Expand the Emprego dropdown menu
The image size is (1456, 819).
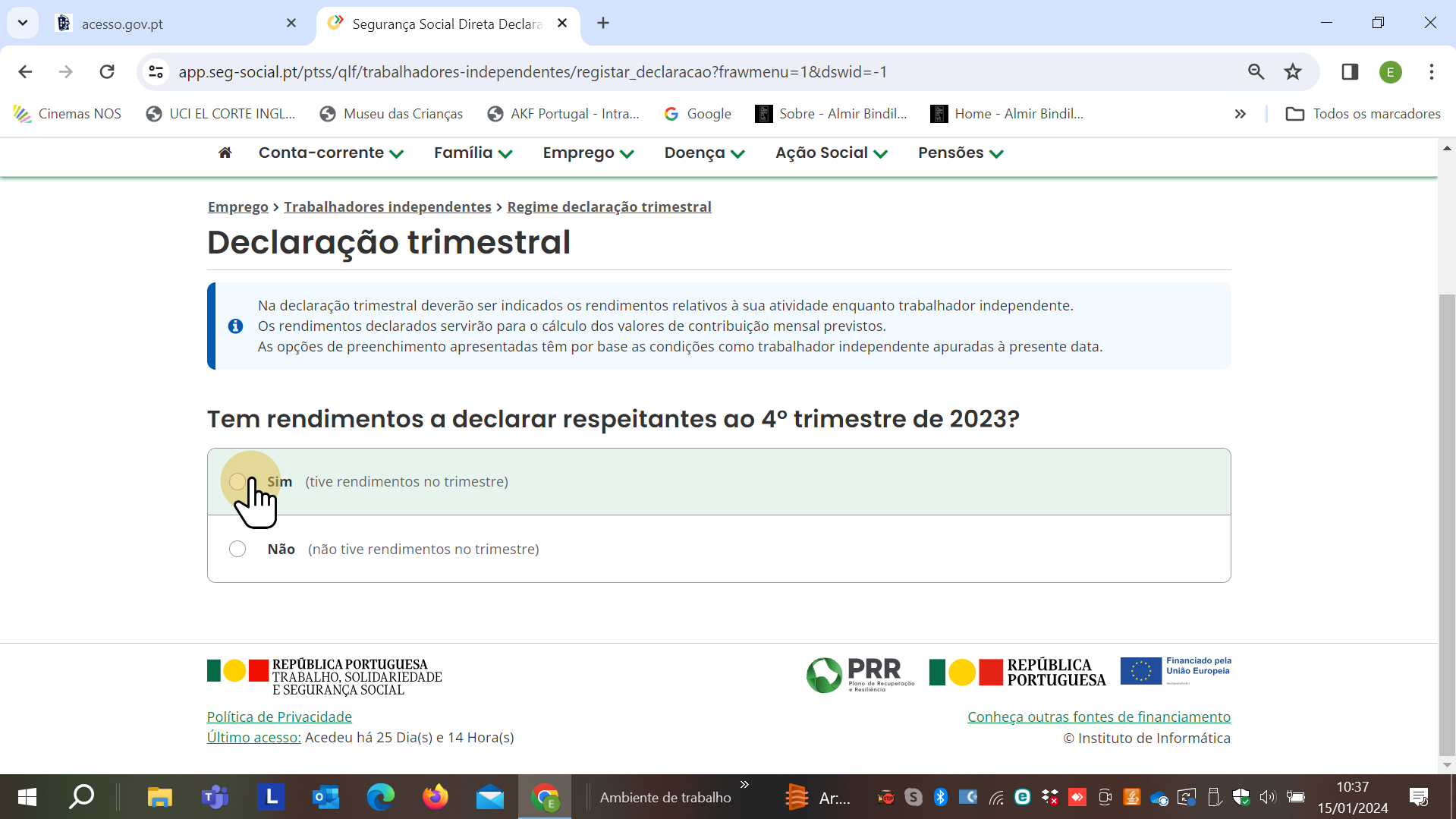coord(588,153)
